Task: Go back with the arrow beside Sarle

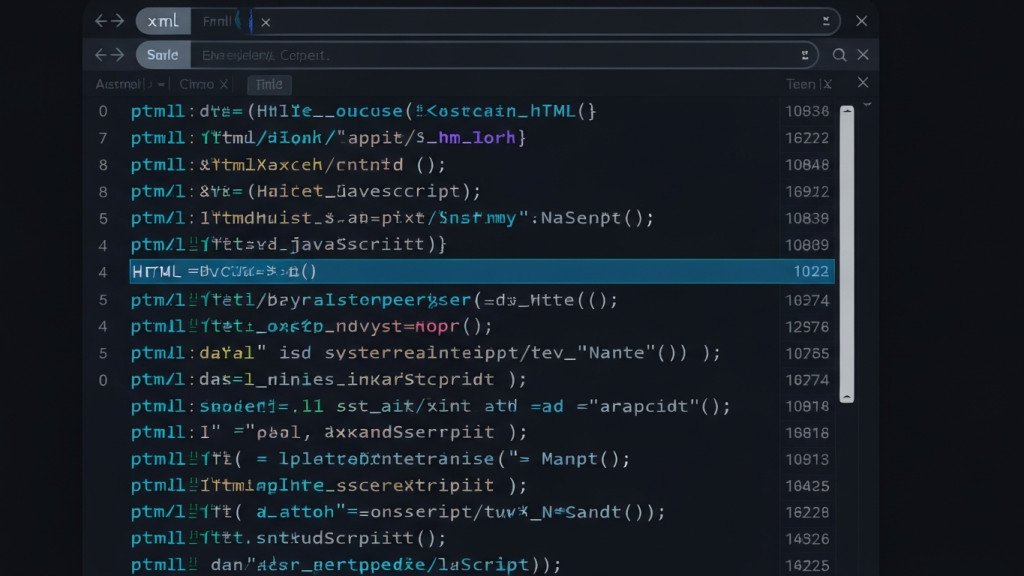Action: point(101,55)
